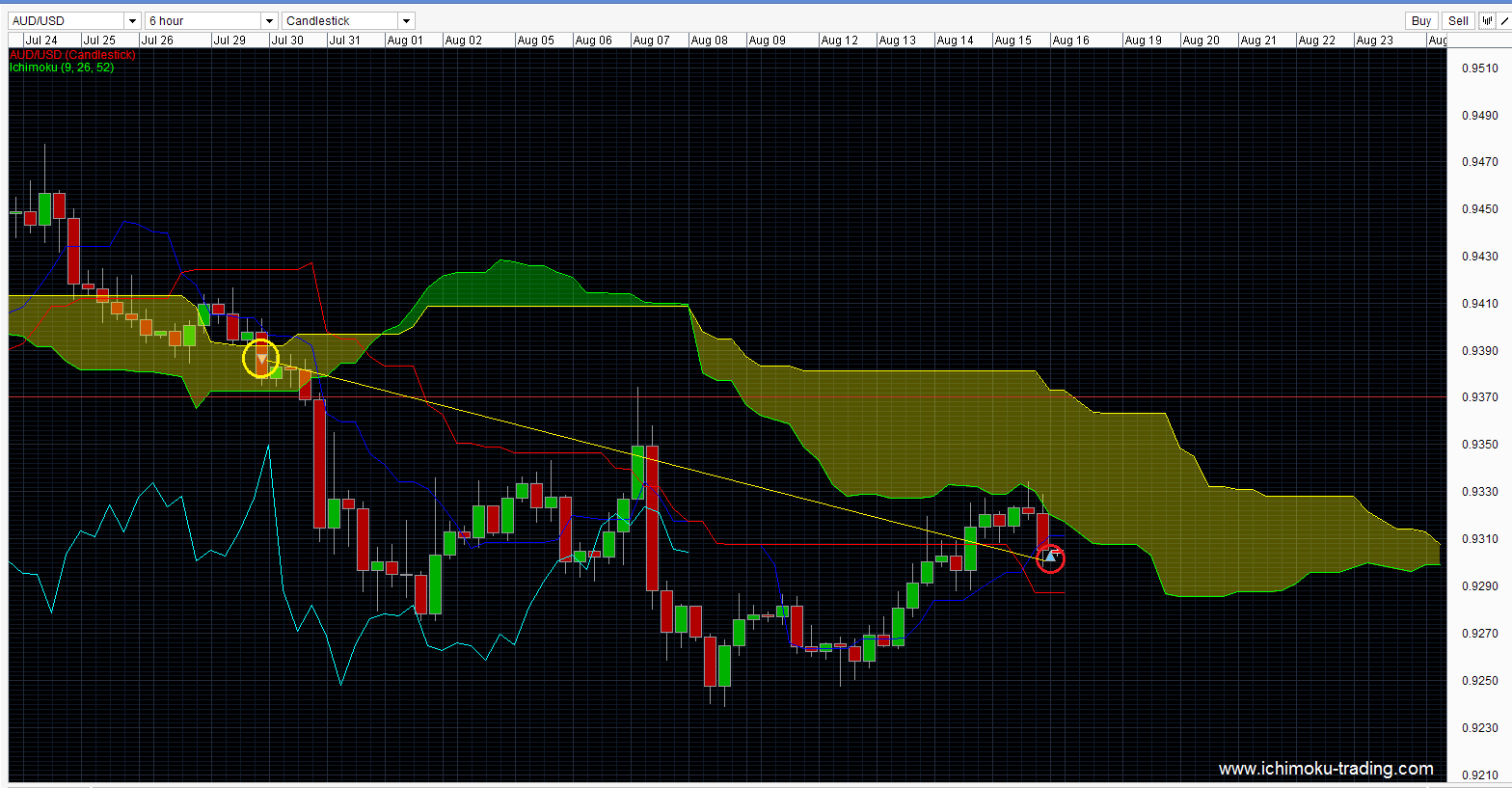Open the chart indicators bar icon
The width and height of the screenshot is (1512, 788).
(x=1487, y=21)
